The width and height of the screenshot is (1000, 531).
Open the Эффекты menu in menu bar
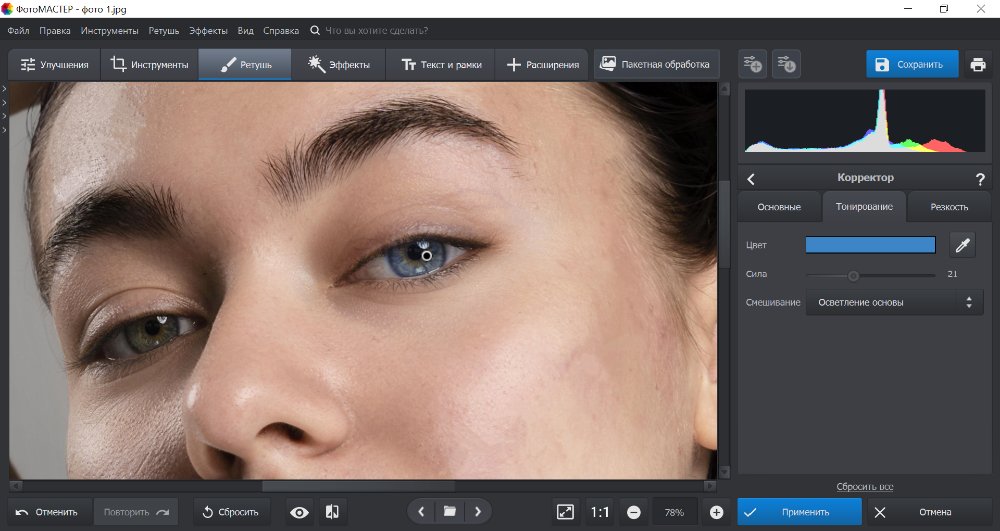[x=210, y=32]
